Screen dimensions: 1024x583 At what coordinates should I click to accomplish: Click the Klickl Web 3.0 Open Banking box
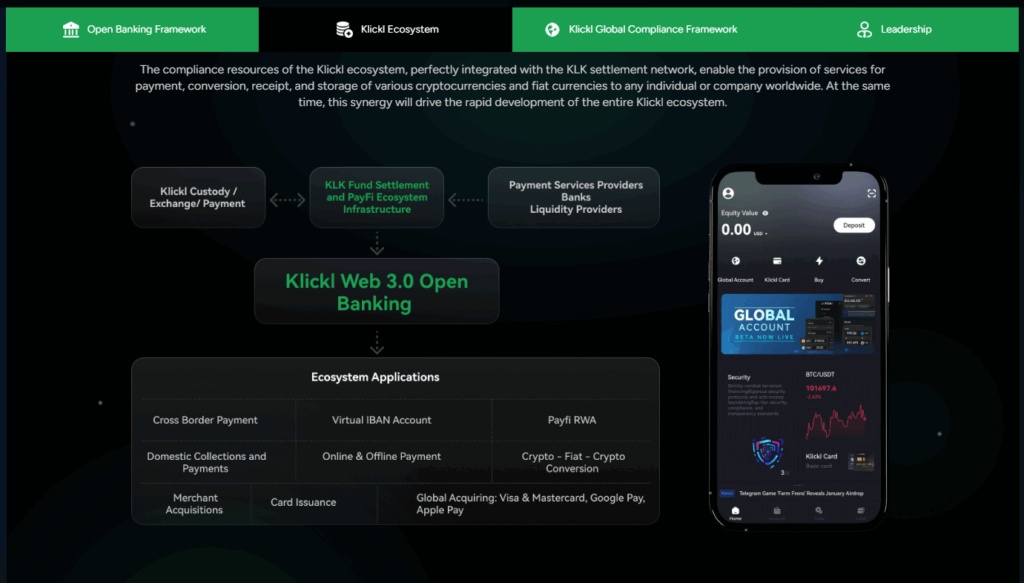377,291
